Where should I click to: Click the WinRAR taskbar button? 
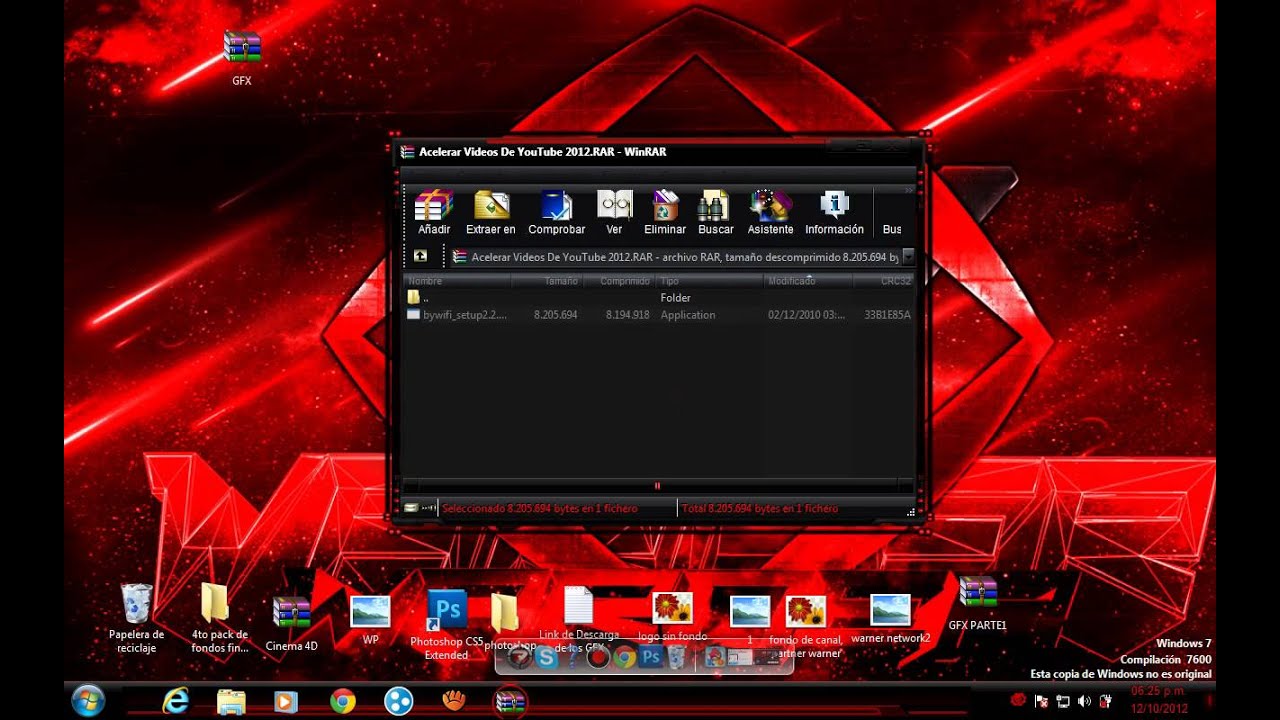click(x=510, y=702)
